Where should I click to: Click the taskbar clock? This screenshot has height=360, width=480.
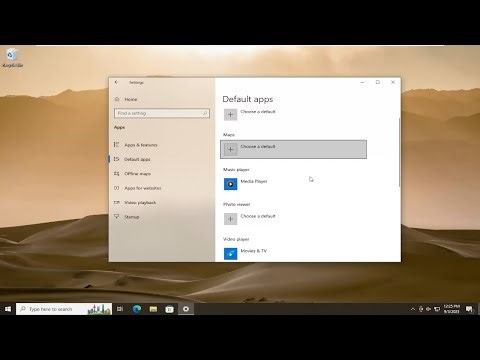point(452,309)
